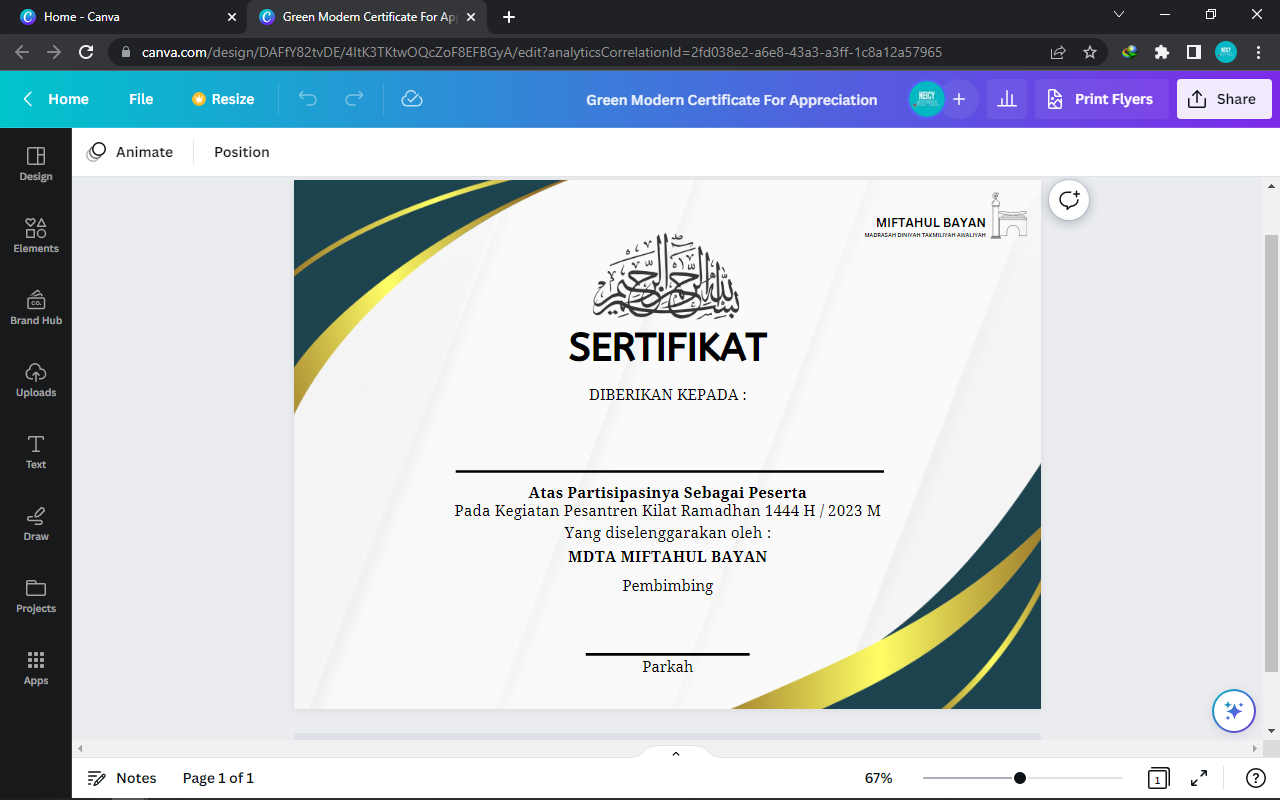1280x800 pixels.
Task: Click the Print Flyers button
Action: (x=1102, y=99)
